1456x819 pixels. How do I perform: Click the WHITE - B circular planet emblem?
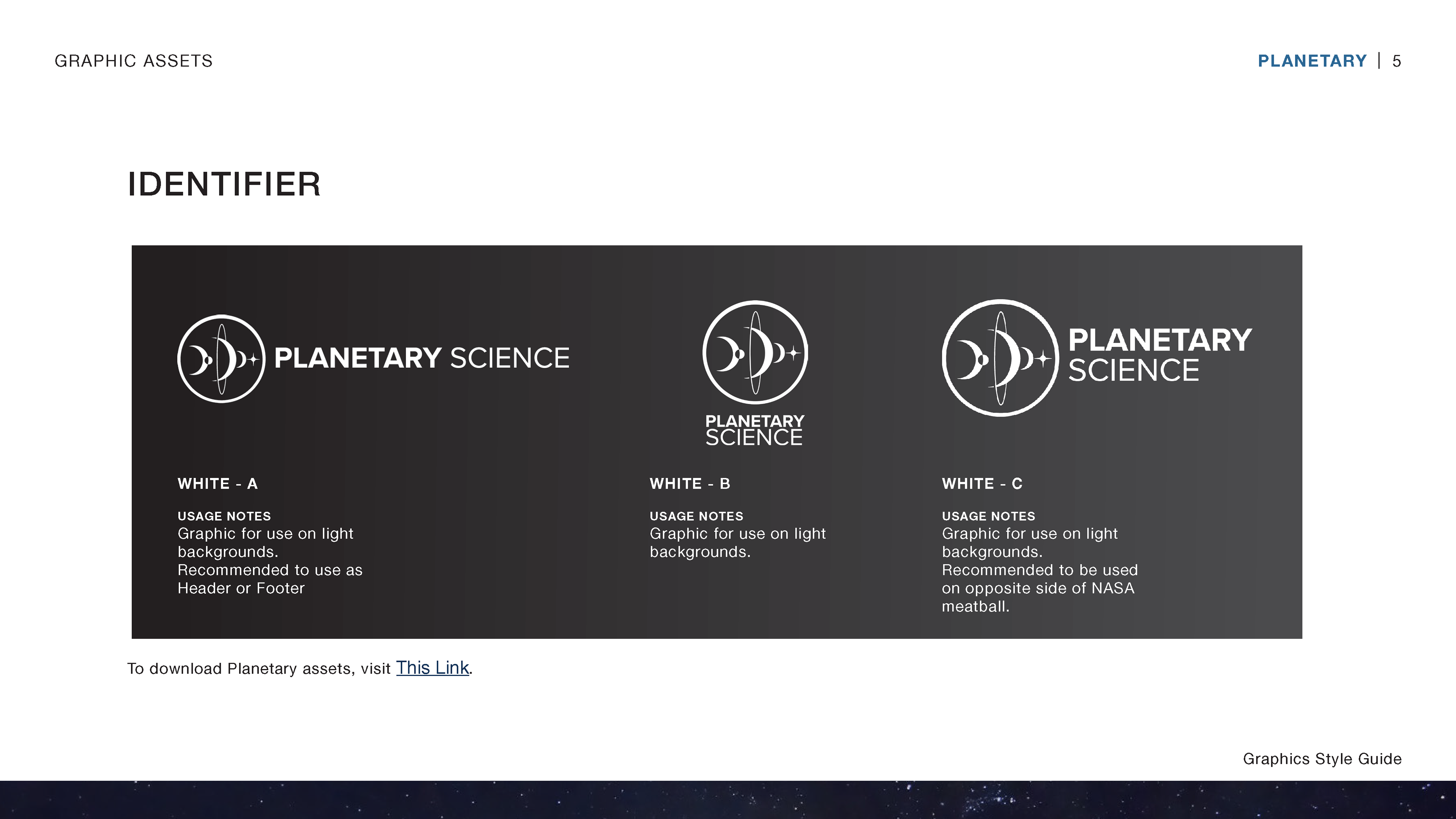coord(755,353)
